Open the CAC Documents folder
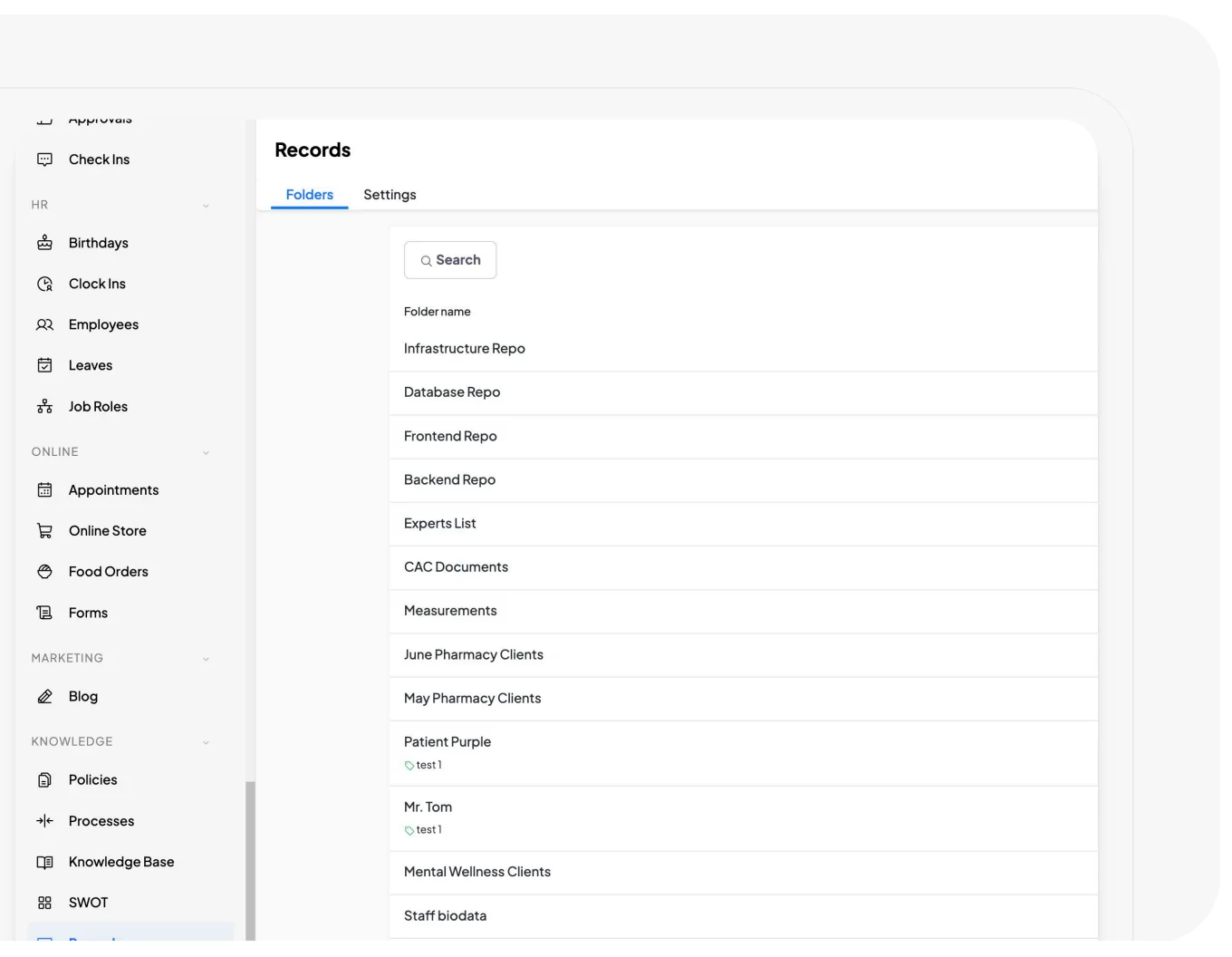 pyautogui.click(x=744, y=567)
